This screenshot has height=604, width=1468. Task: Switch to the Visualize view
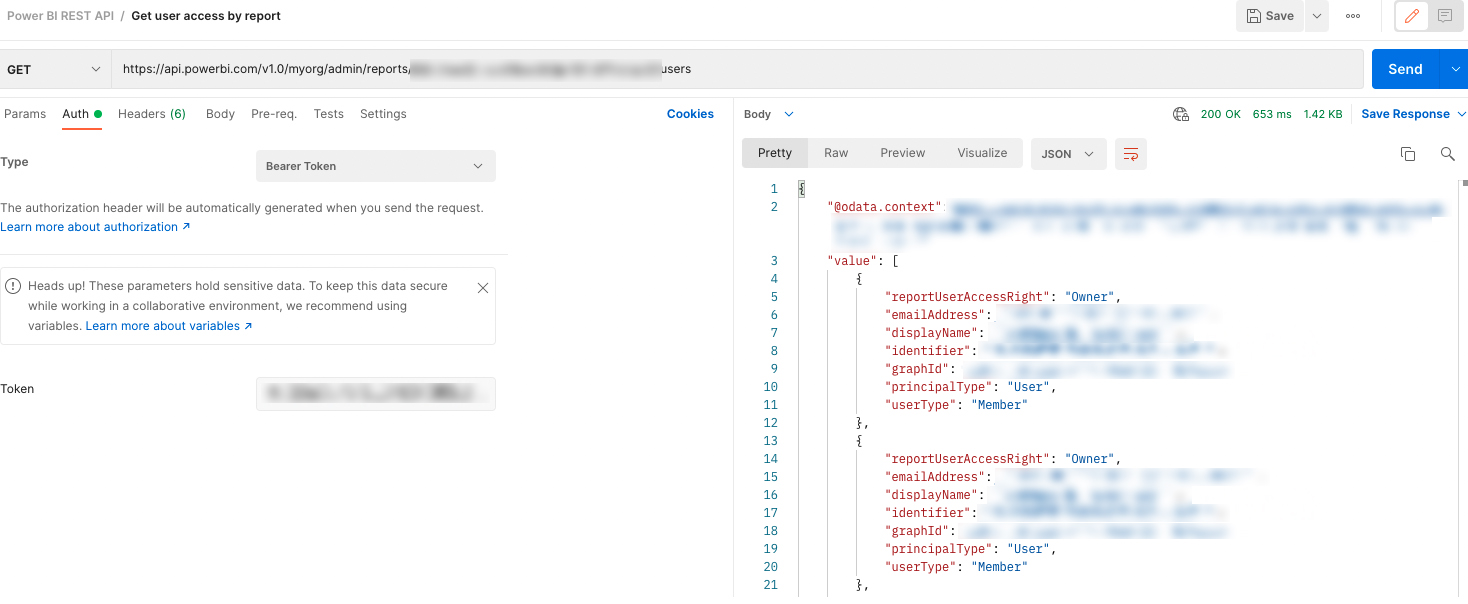click(982, 153)
